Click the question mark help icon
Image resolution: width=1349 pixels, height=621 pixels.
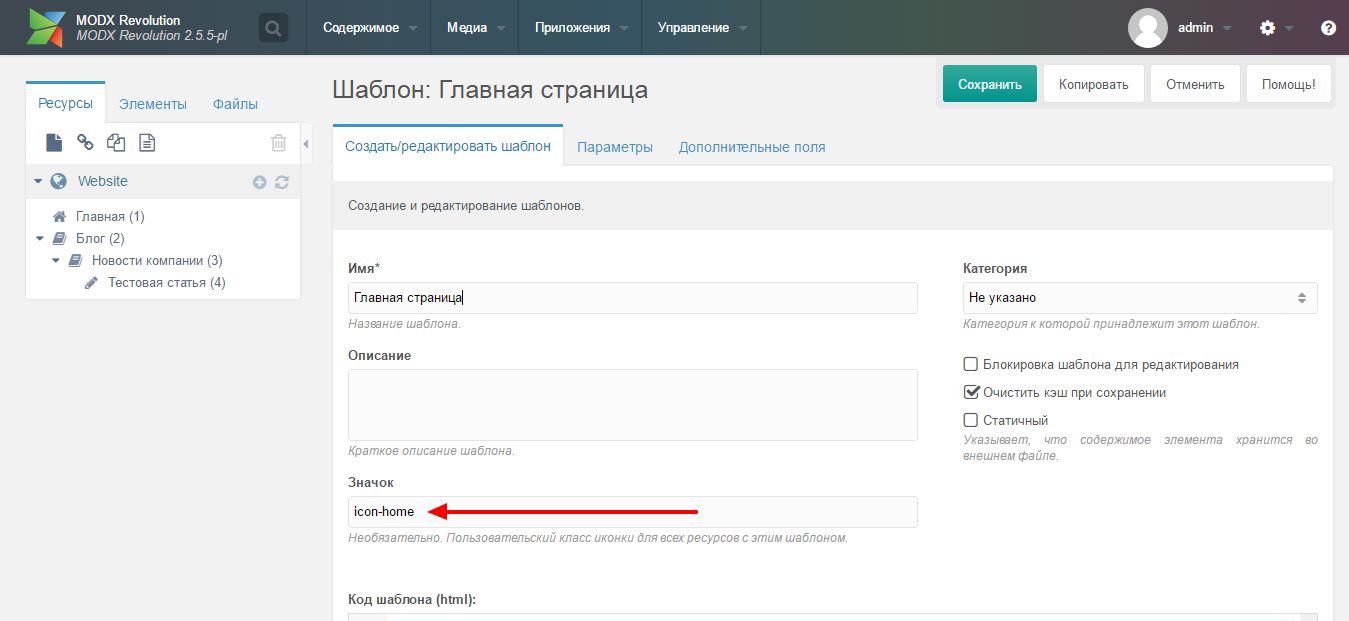1328,28
